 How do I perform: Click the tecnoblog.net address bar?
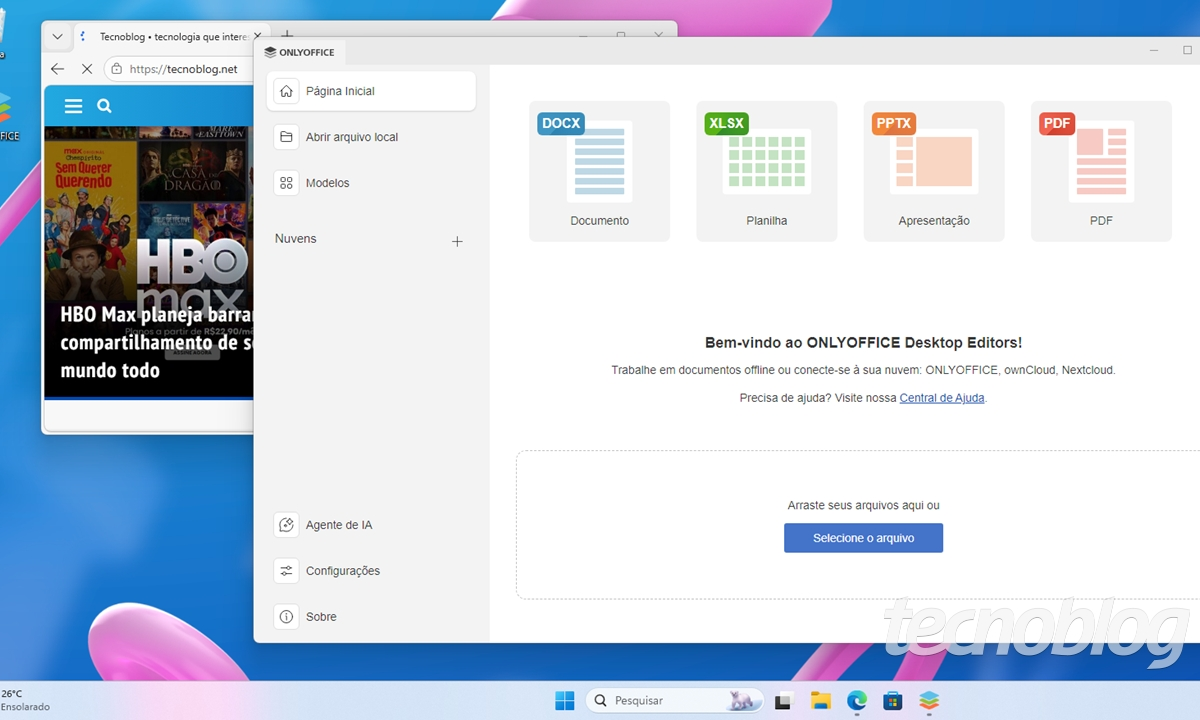[183, 69]
